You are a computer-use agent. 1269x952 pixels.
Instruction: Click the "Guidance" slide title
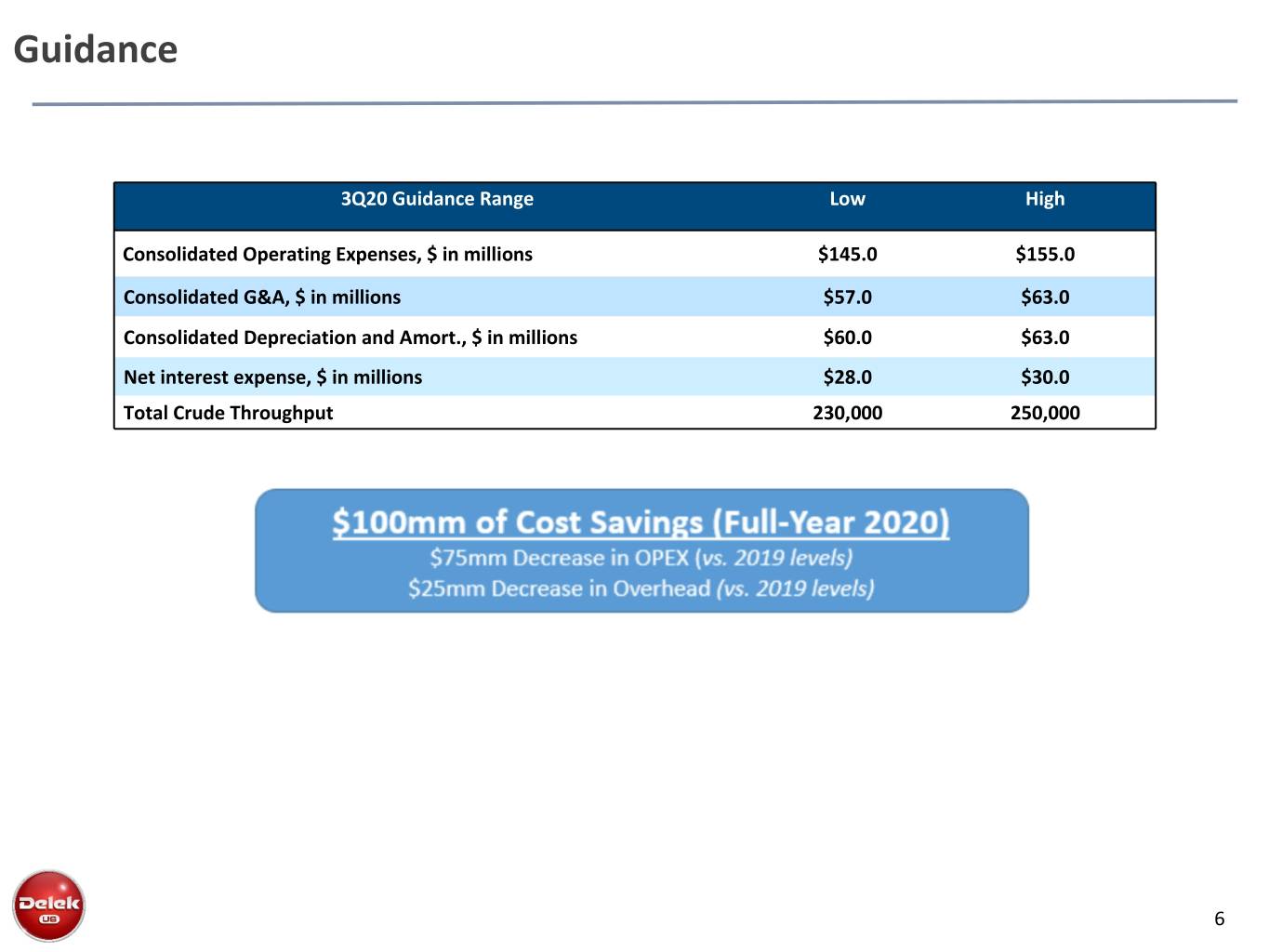[96, 50]
